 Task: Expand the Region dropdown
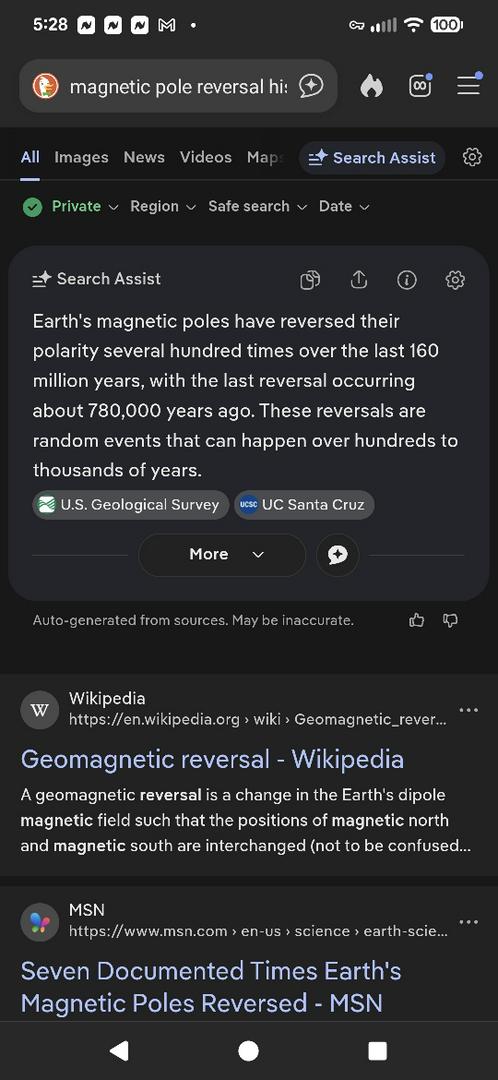163,207
